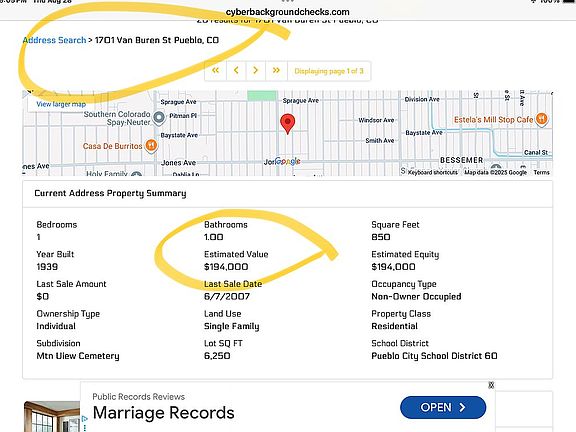Click the Individual ownership type value
Image resolution: width=576 pixels, height=432 pixels.
pyautogui.click(x=56, y=326)
